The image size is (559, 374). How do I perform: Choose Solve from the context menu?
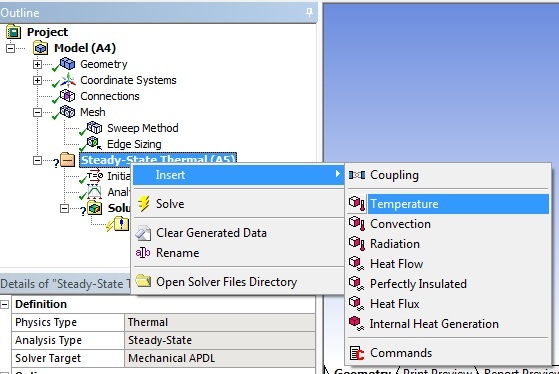point(238,204)
